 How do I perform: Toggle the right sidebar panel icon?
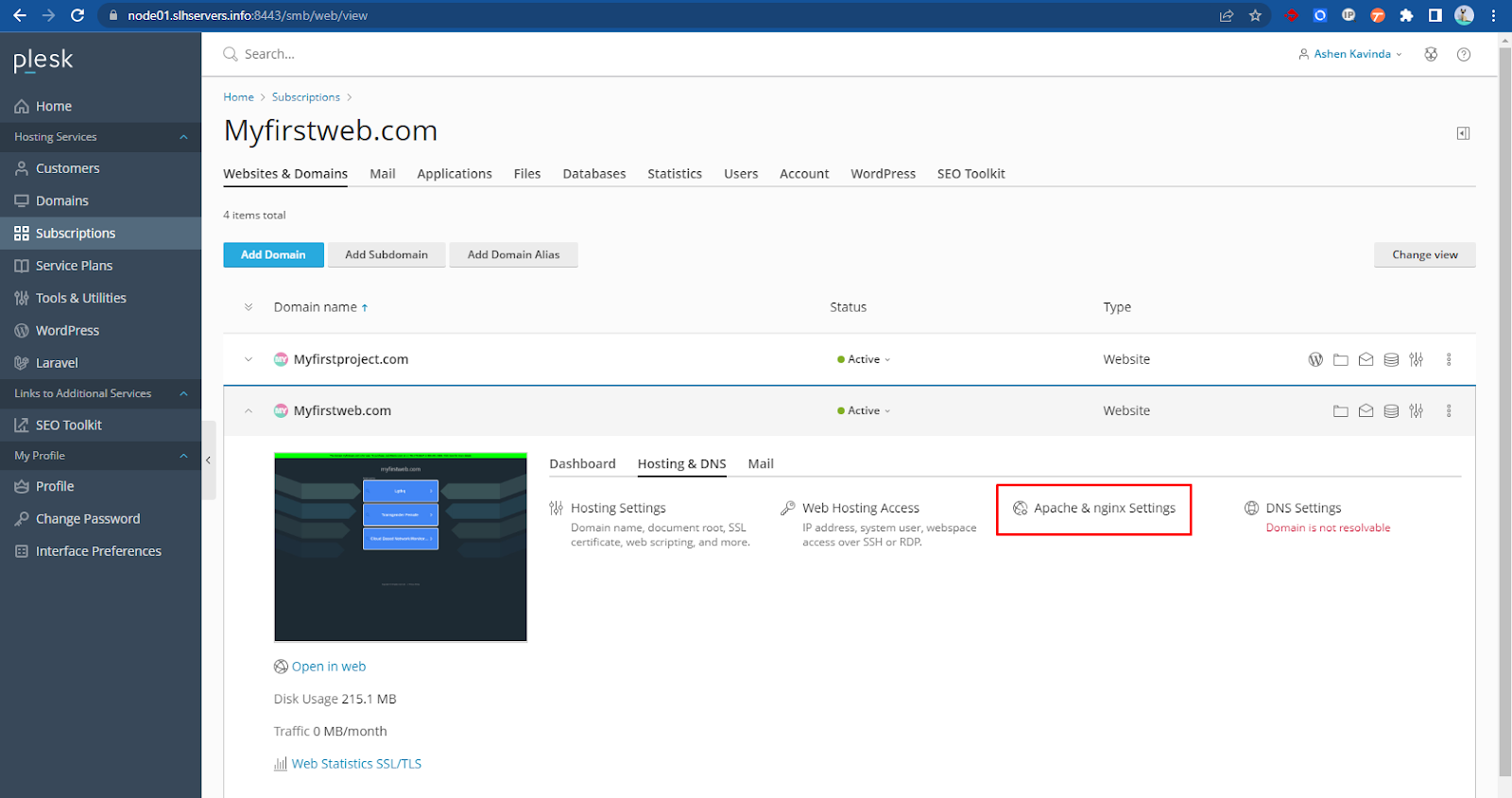[x=1463, y=133]
